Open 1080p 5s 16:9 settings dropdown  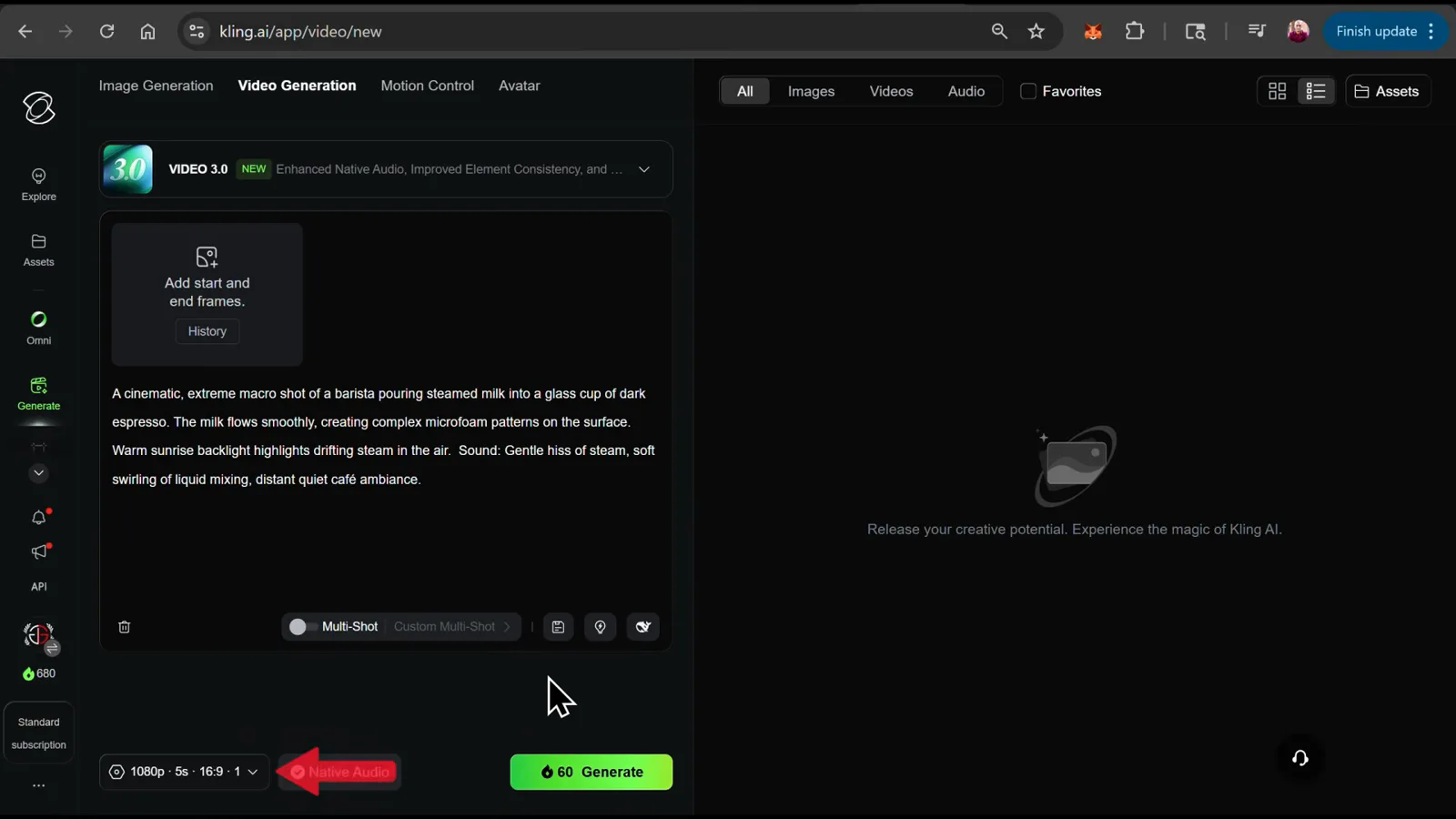coord(185,772)
